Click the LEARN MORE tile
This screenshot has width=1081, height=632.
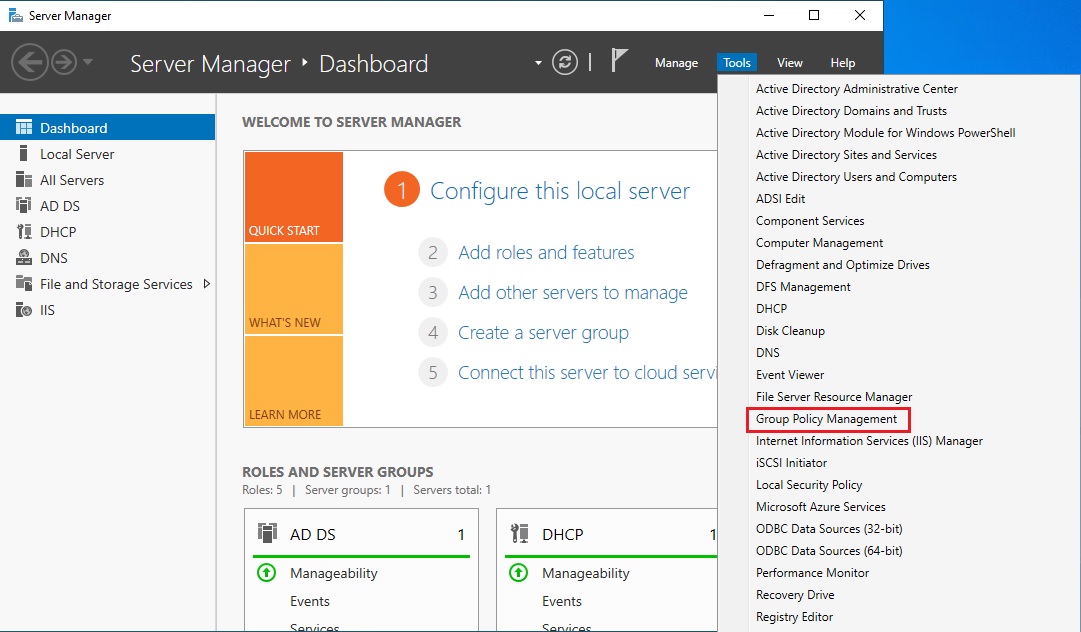coord(293,381)
